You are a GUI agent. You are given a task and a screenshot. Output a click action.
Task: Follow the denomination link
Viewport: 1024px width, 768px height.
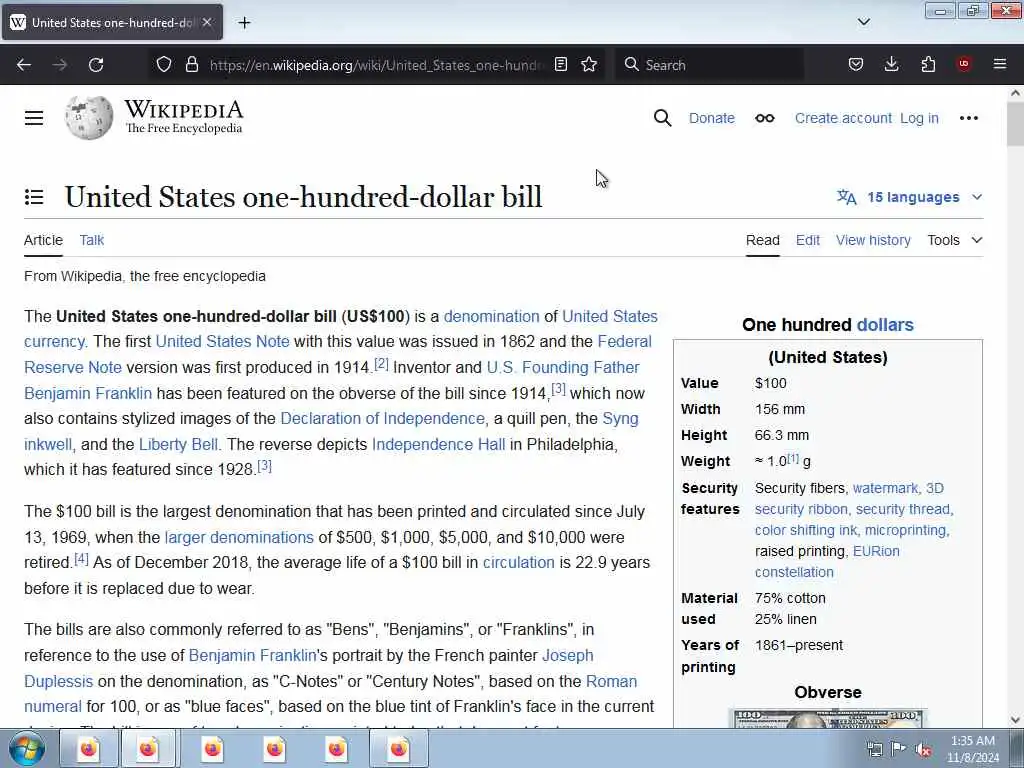click(491, 316)
